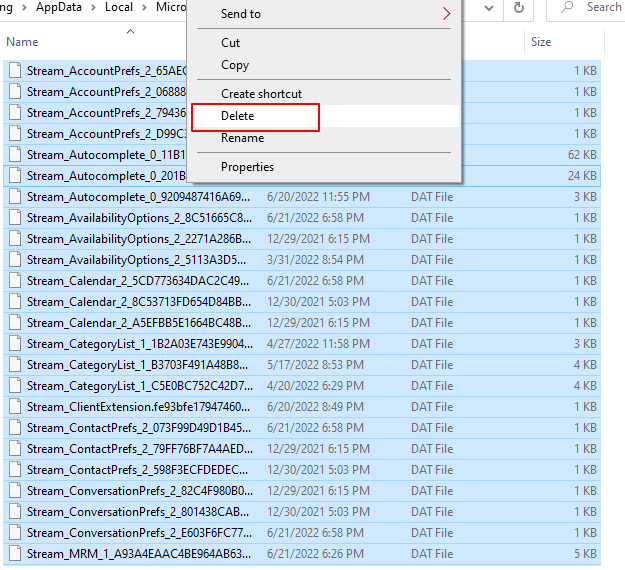The width and height of the screenshot is (625, 570).
Task: Sort files by the Name column header
Action: click(22, 42)
